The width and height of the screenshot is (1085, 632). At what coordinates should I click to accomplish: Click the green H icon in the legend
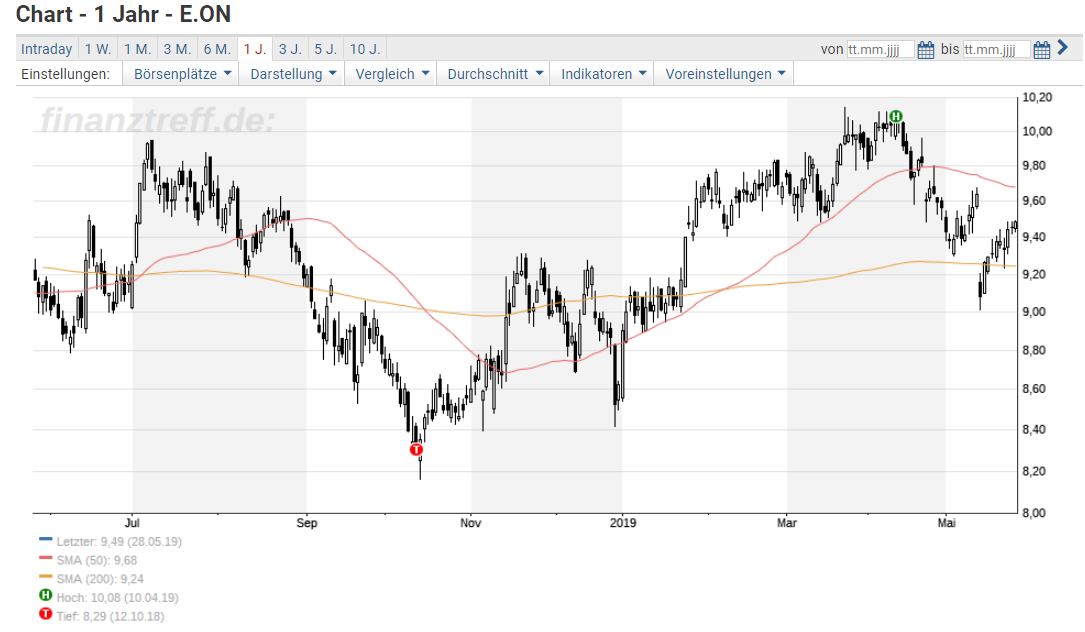[46, 595]
